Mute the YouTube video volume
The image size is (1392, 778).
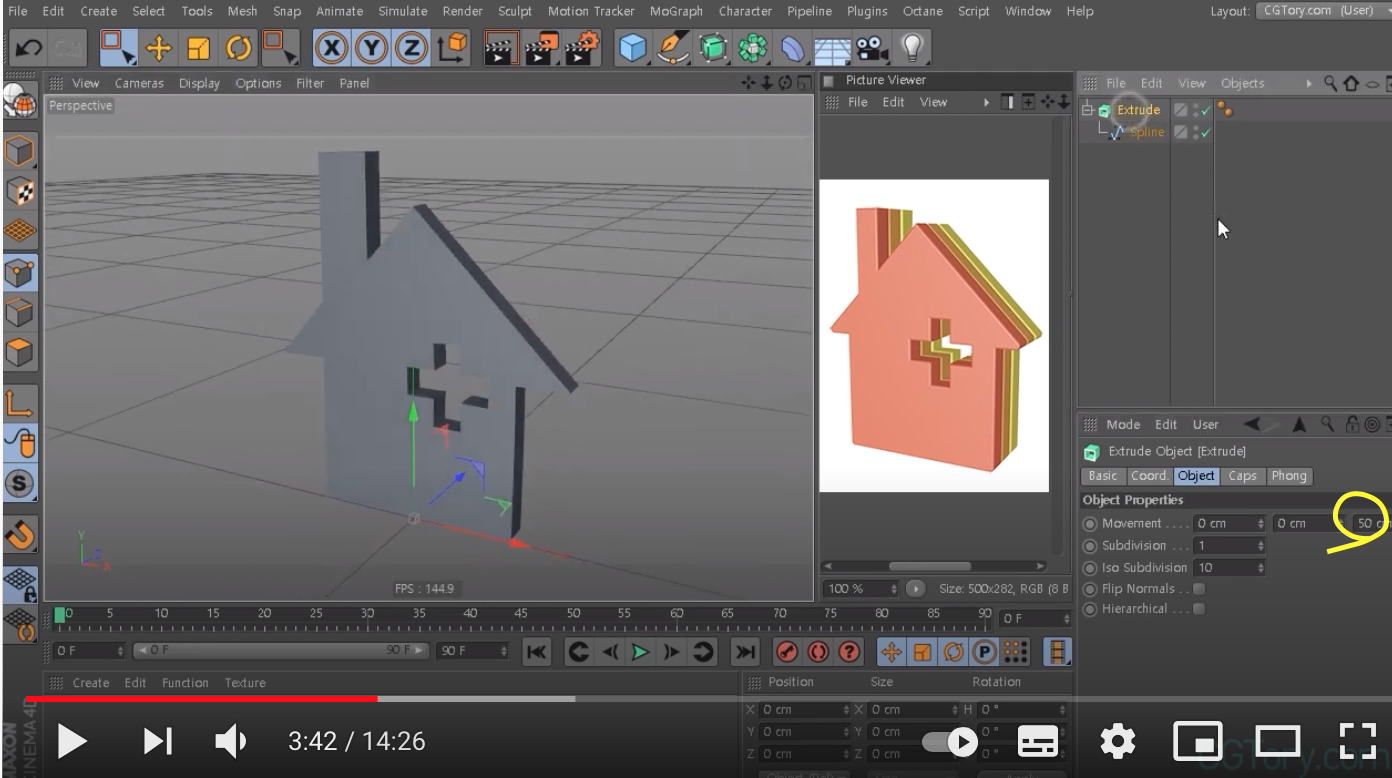pyautogui.click(x=231, y=741)
